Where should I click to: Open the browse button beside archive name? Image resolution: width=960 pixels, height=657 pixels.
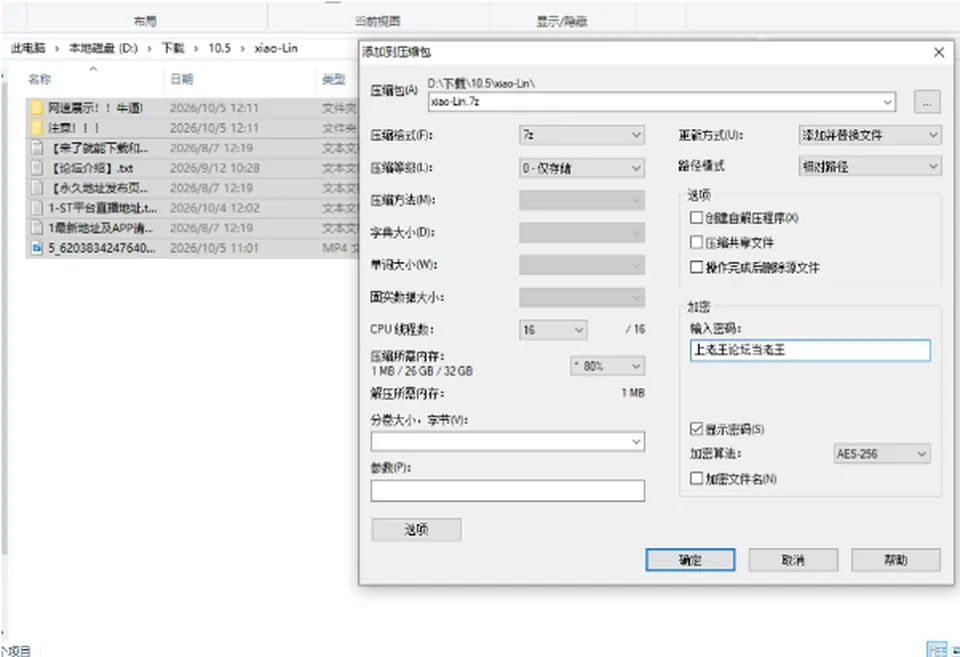926,102
